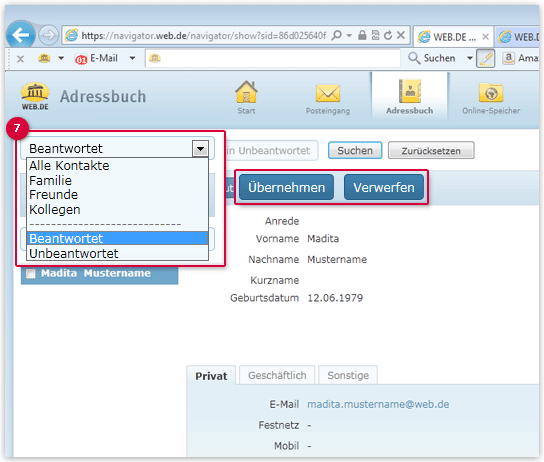
Task: Click the Verwerfen button
Action: tap(384, 187)
